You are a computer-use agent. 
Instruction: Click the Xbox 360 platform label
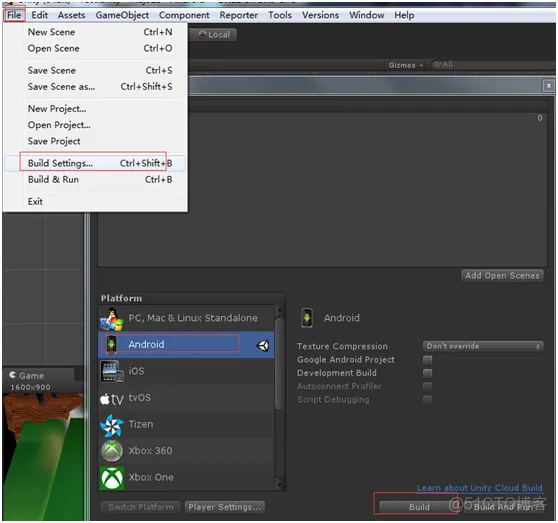pyautogui.click(x=150, y=451)
